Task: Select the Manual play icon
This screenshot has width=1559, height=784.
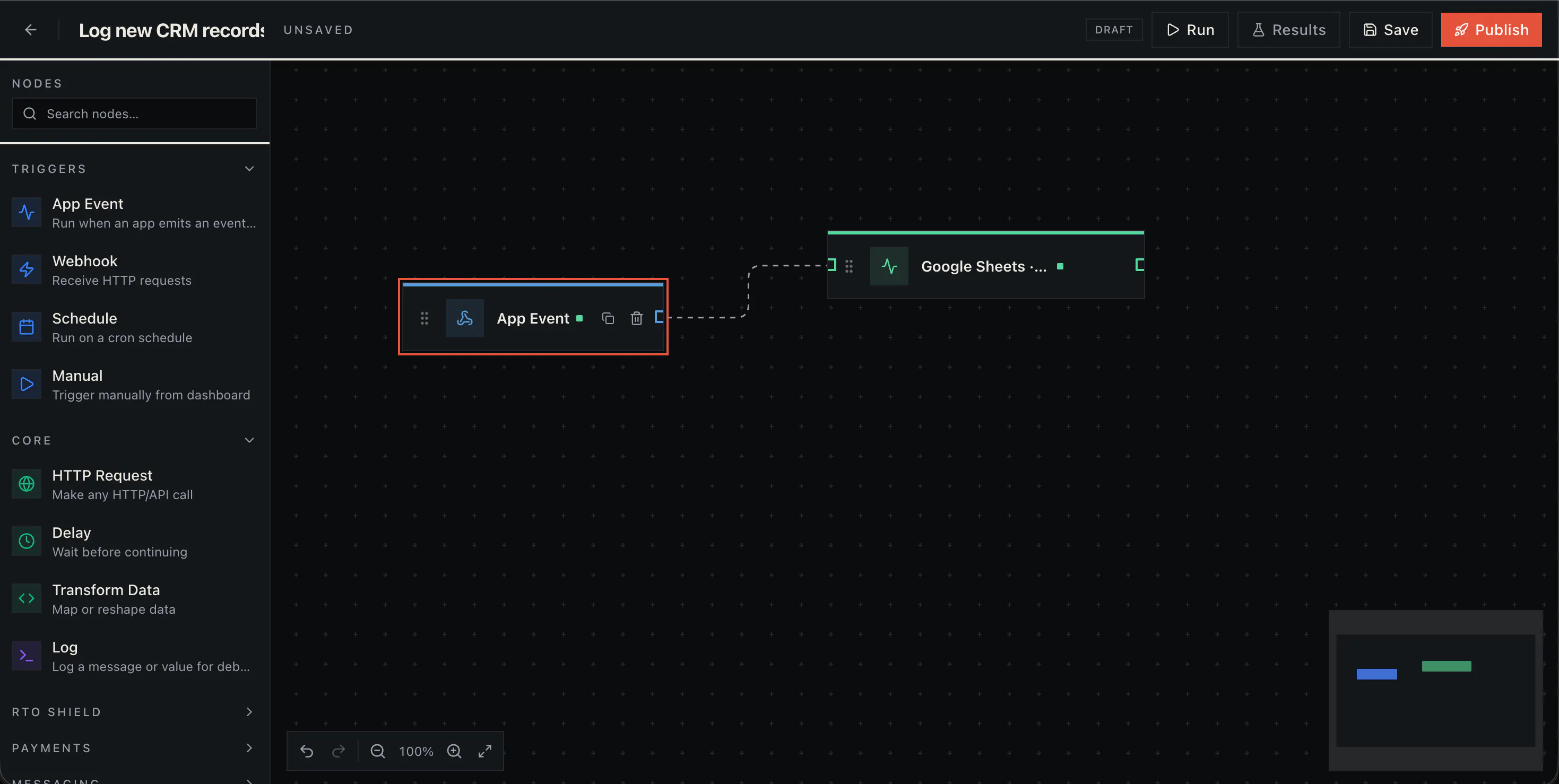Action: (x=27, y=385)
